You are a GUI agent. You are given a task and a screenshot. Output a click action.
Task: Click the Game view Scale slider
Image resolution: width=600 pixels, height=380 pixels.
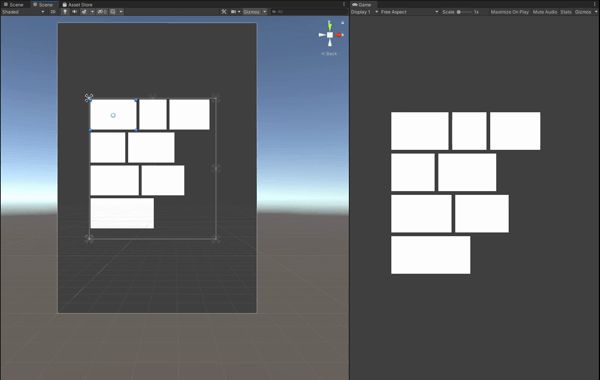tap(464, 12)
